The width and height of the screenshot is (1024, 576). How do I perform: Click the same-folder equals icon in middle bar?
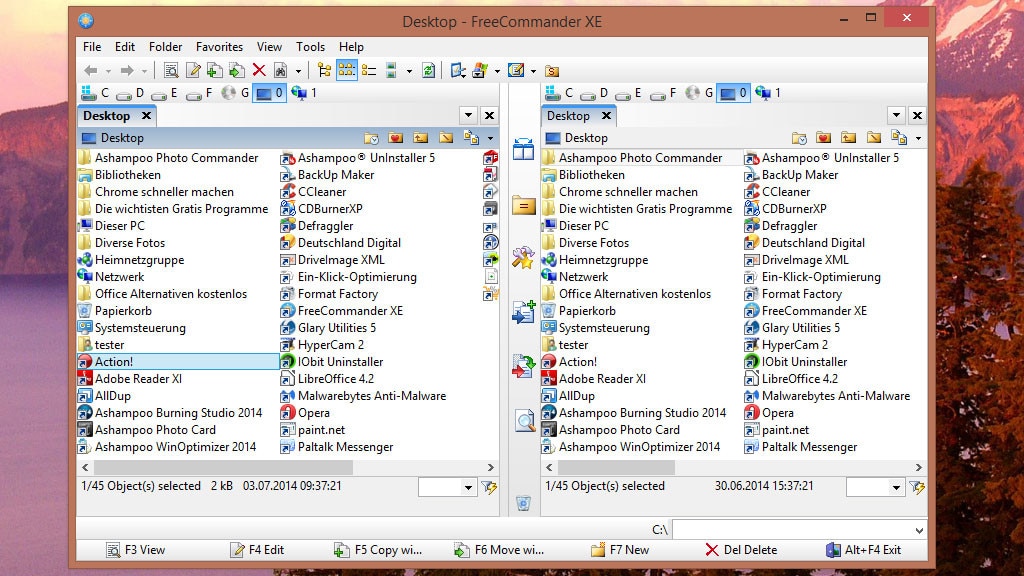click(x=523, y=206)
